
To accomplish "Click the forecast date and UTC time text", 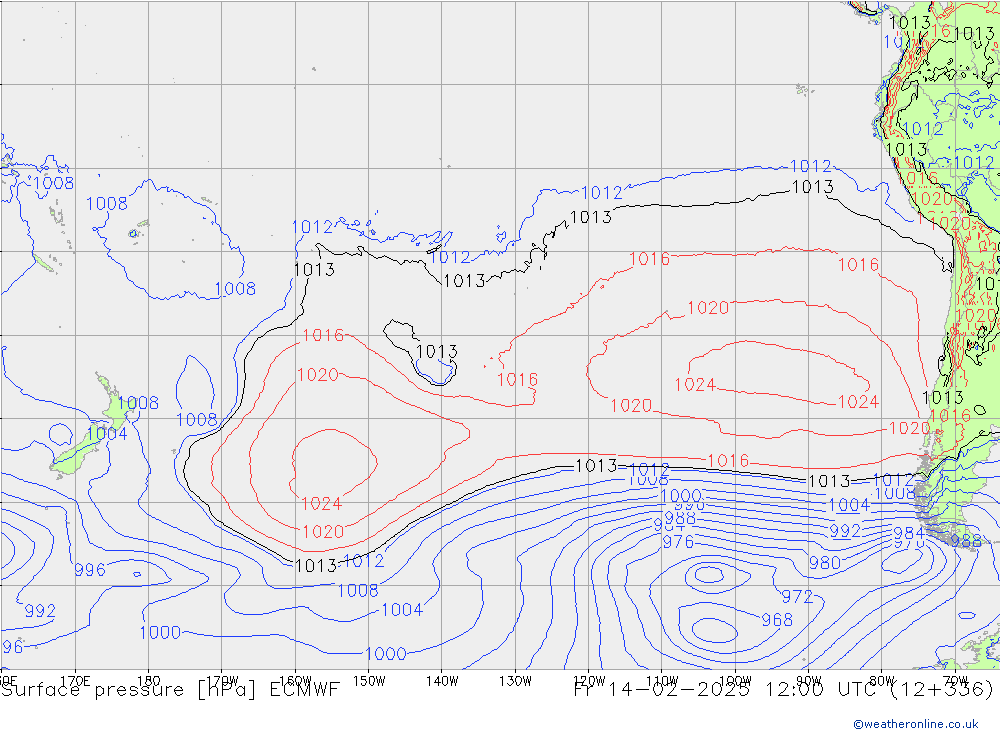I will 783,689.
